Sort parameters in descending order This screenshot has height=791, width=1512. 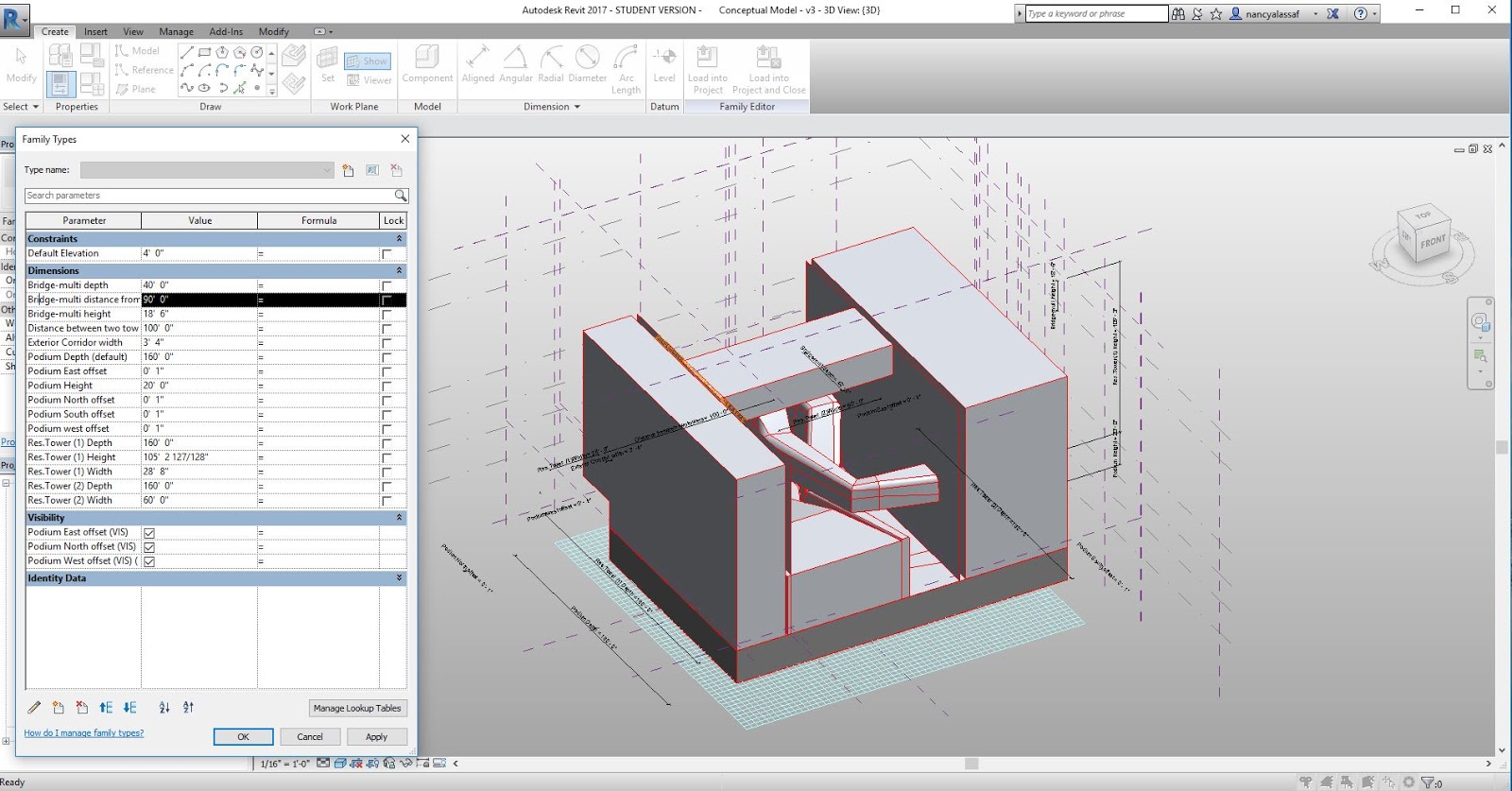[188, 708]
